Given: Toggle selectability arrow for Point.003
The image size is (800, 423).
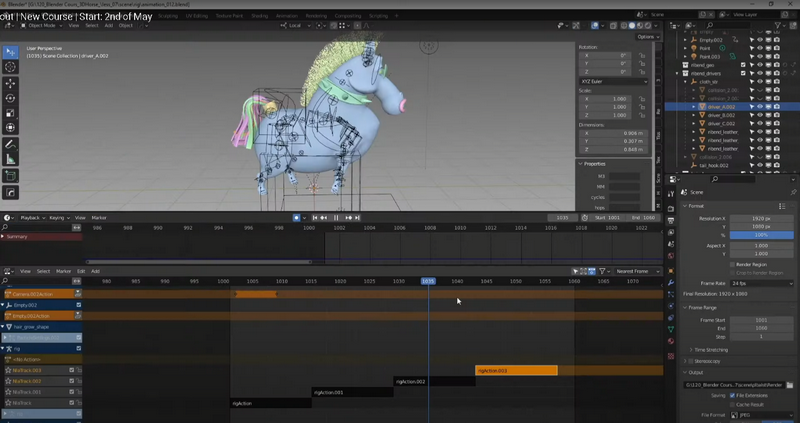Looking at the screenshot, I should point(752,57).
